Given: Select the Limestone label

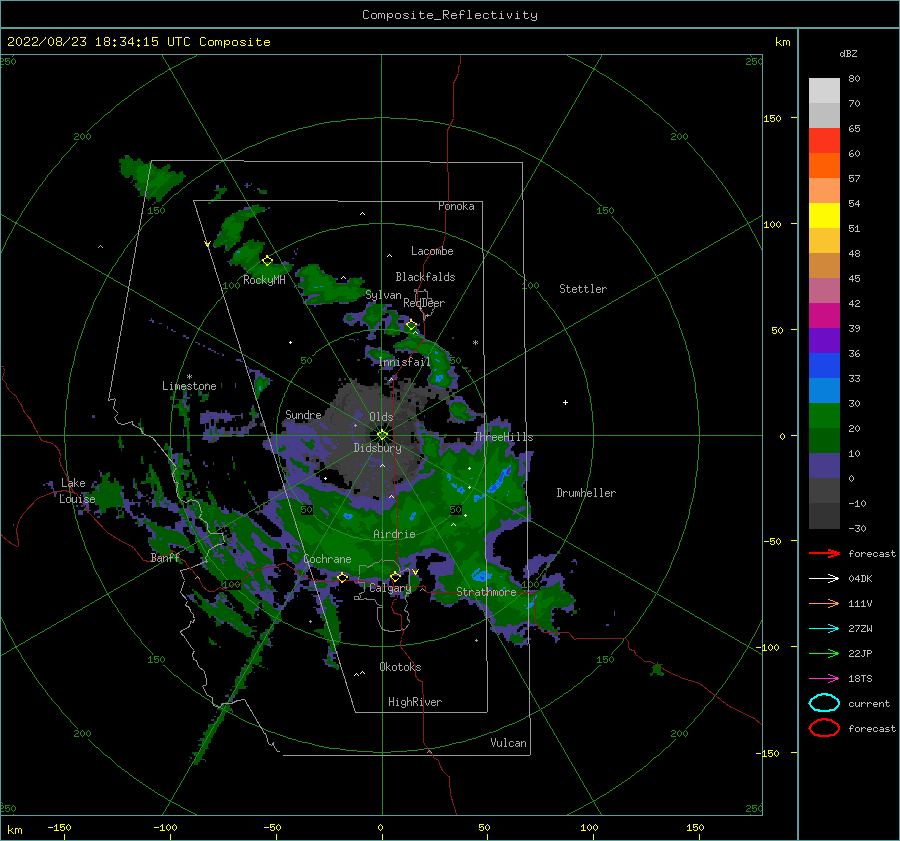Looking at the screenshot, I should pyautogui.click(x=189, y=386).
